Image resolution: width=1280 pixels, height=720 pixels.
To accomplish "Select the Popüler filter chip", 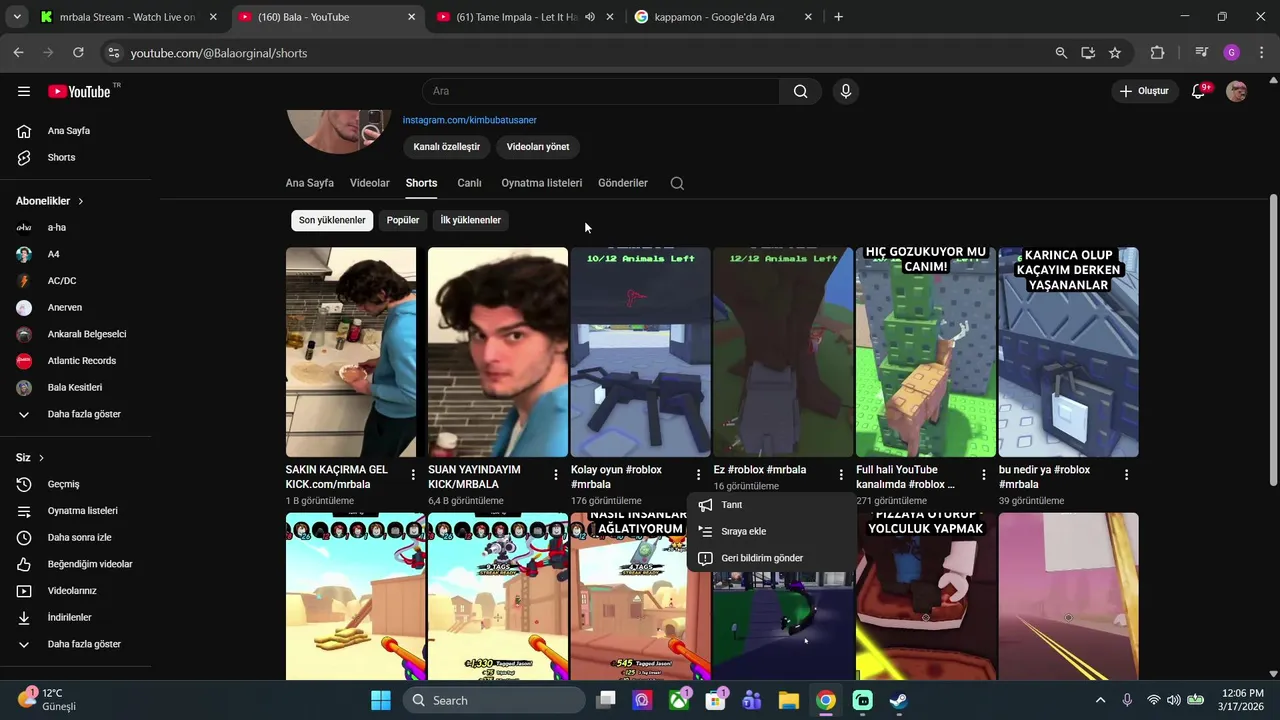I will point(403,220).
